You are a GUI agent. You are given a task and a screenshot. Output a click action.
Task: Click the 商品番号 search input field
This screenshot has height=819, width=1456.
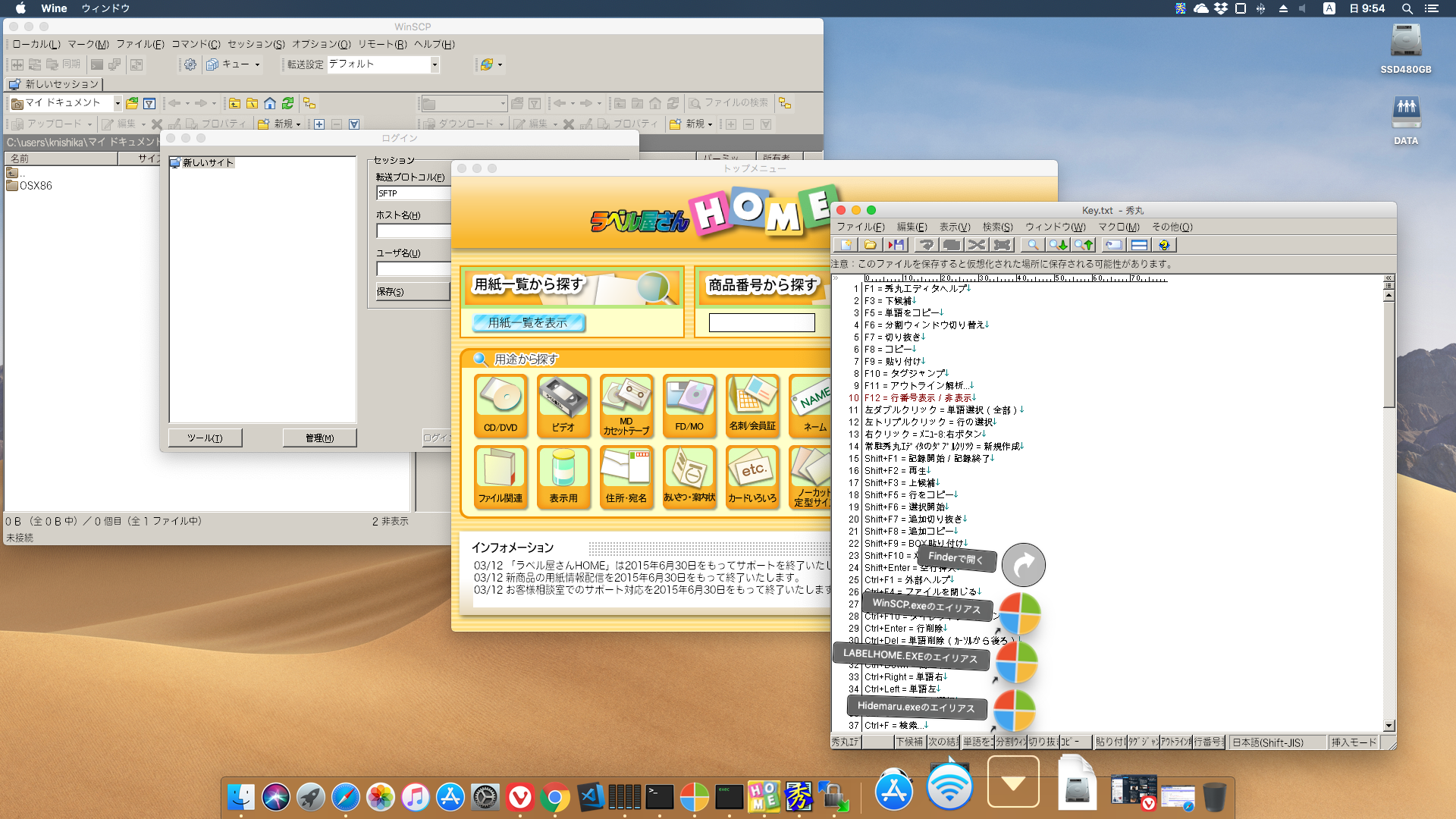(761, 323)
